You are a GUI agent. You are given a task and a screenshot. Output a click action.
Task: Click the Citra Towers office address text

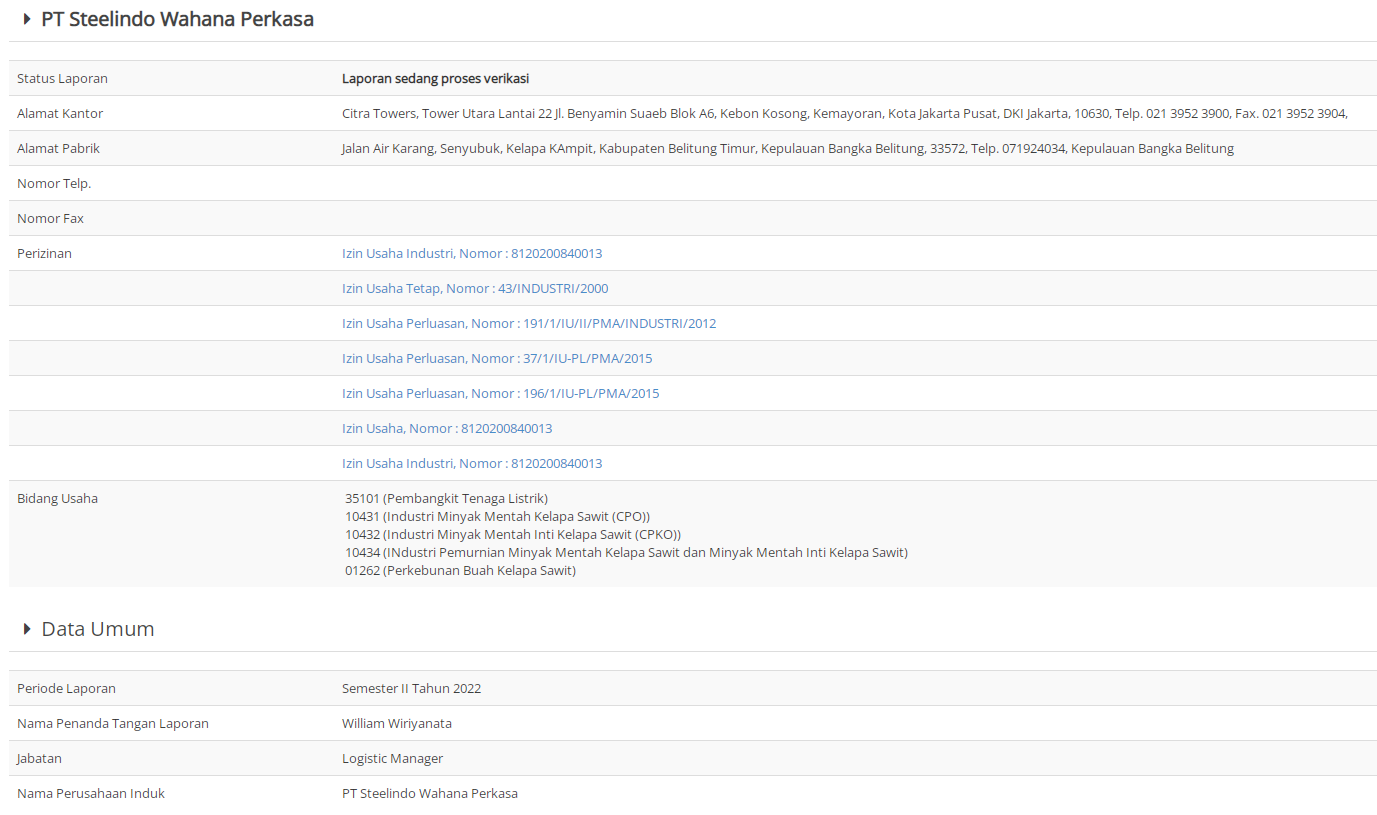845,113
